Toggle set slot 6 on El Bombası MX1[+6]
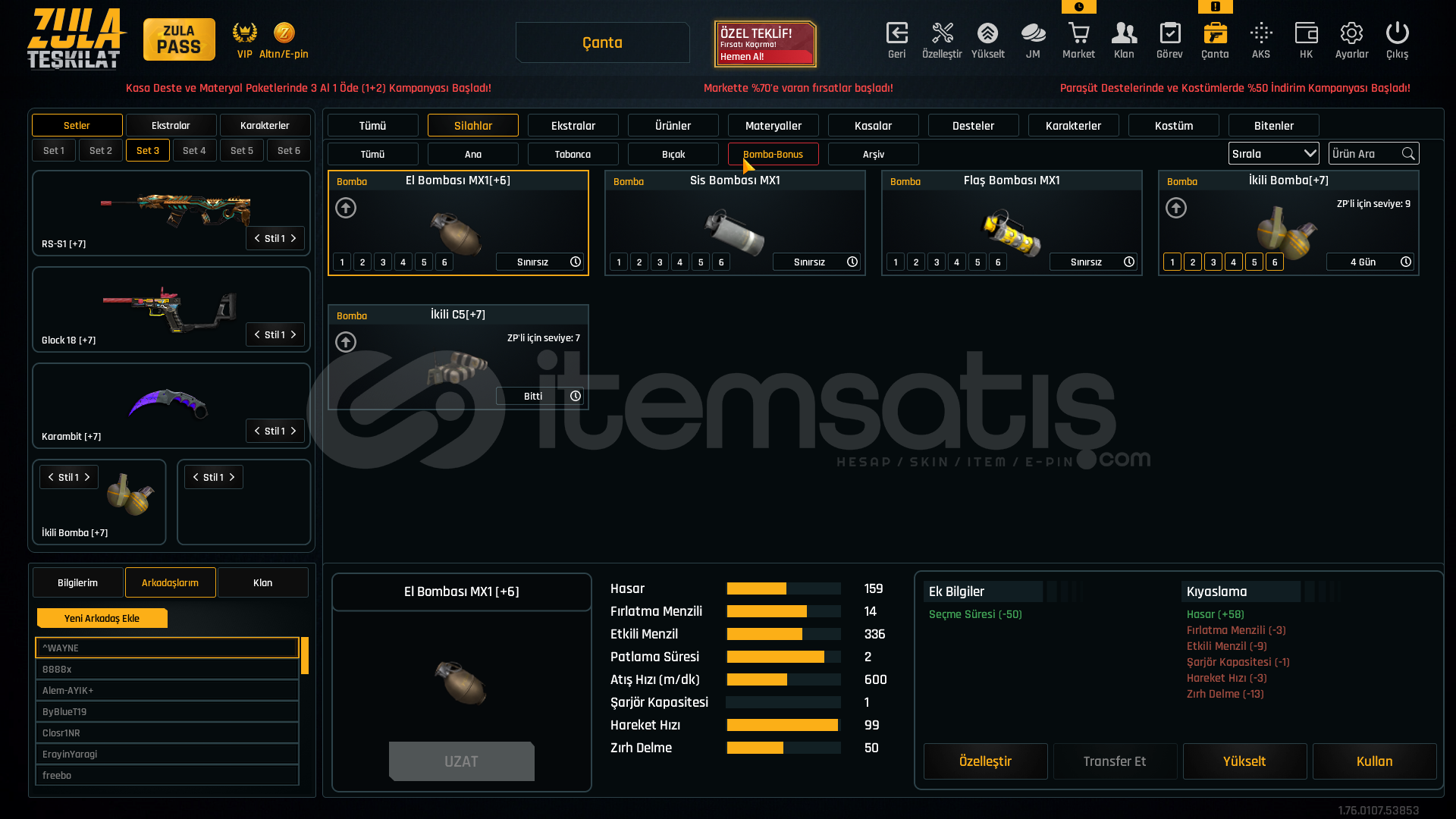 coord(444,262)
